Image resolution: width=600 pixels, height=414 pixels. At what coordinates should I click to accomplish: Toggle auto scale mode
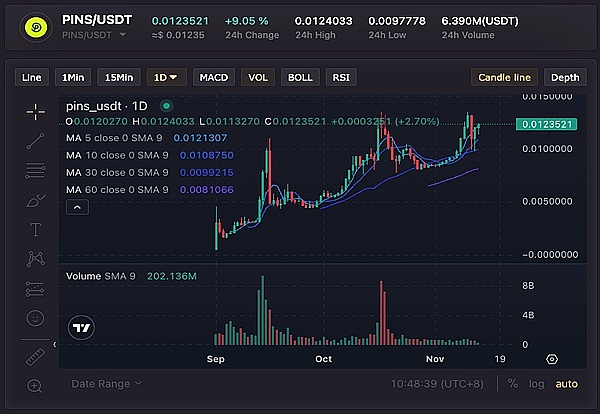tap(567, 383)
